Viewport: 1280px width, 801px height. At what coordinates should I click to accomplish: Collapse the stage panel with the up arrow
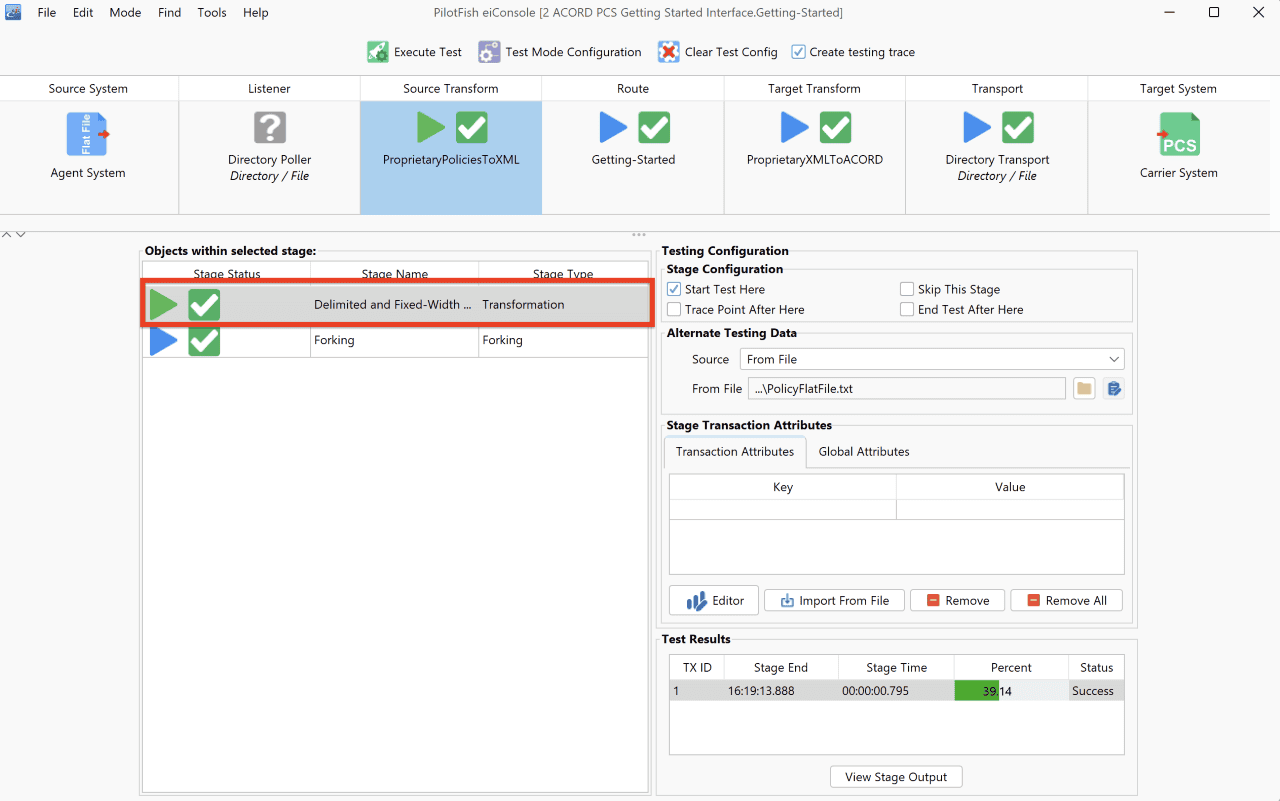[7, 234]
